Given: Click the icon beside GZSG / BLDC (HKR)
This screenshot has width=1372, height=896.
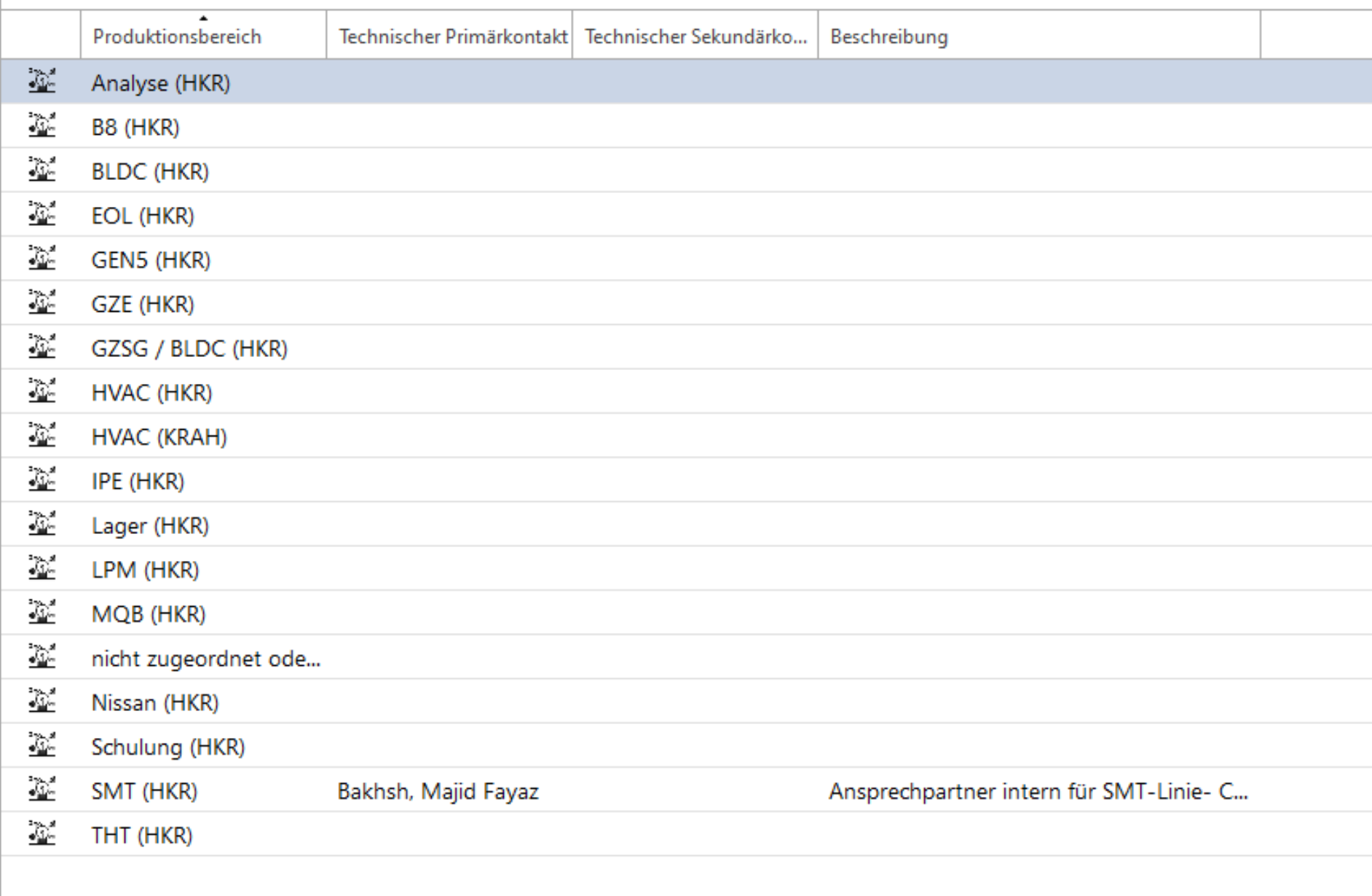Looking at the screenshot, I should coord(42,346).
